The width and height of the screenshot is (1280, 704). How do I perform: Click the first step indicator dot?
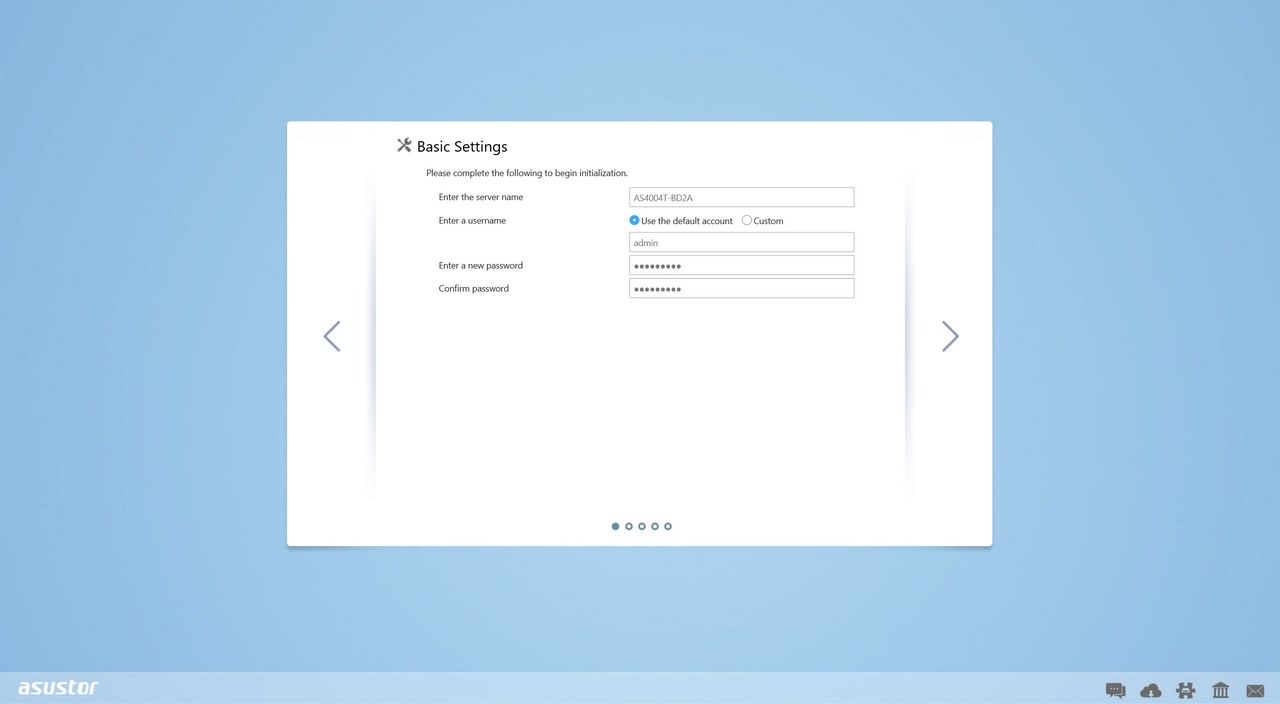(615, 526)
